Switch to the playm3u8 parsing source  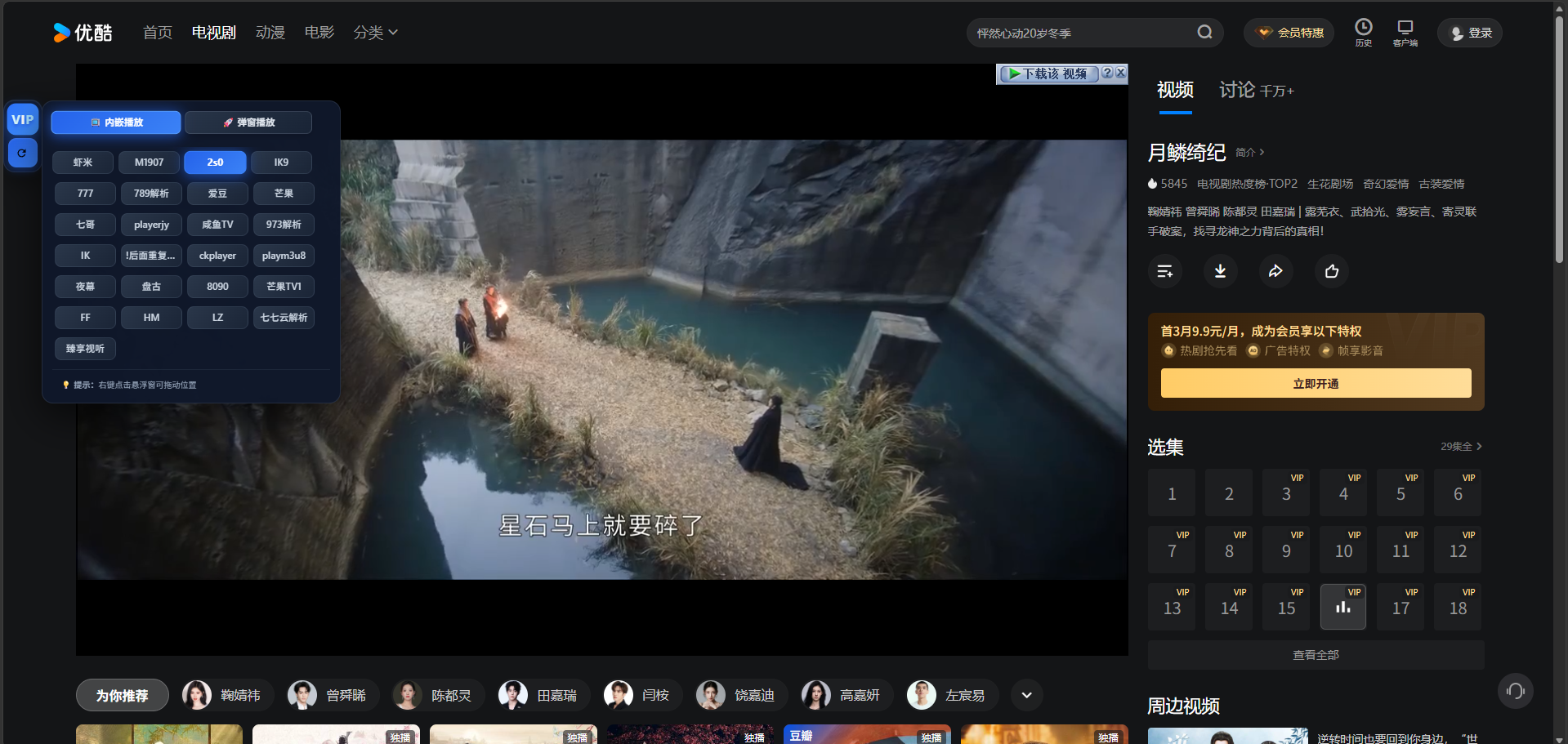(x=284, y=256)
